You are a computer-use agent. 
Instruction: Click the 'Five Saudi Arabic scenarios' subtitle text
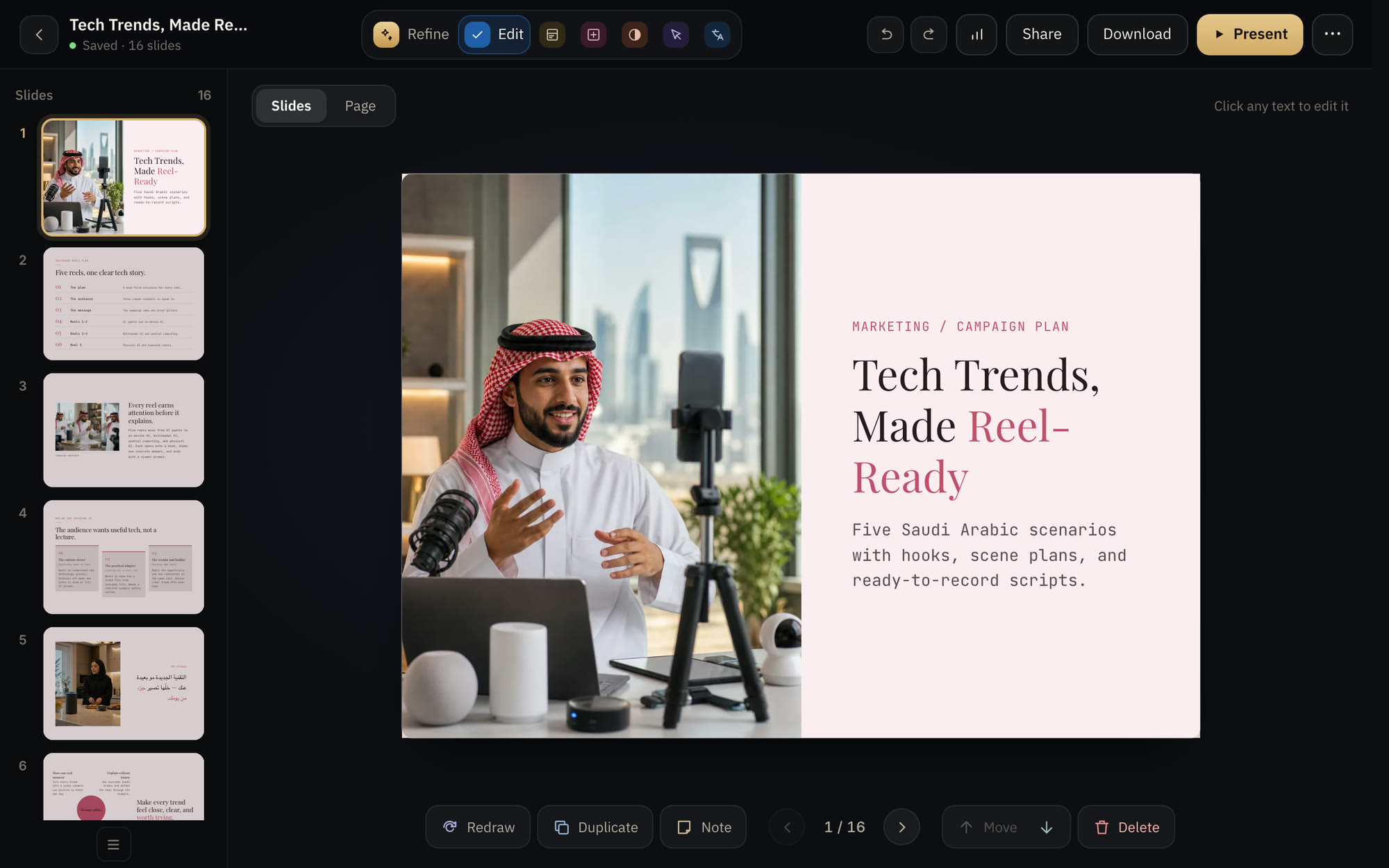click(989, 556)
